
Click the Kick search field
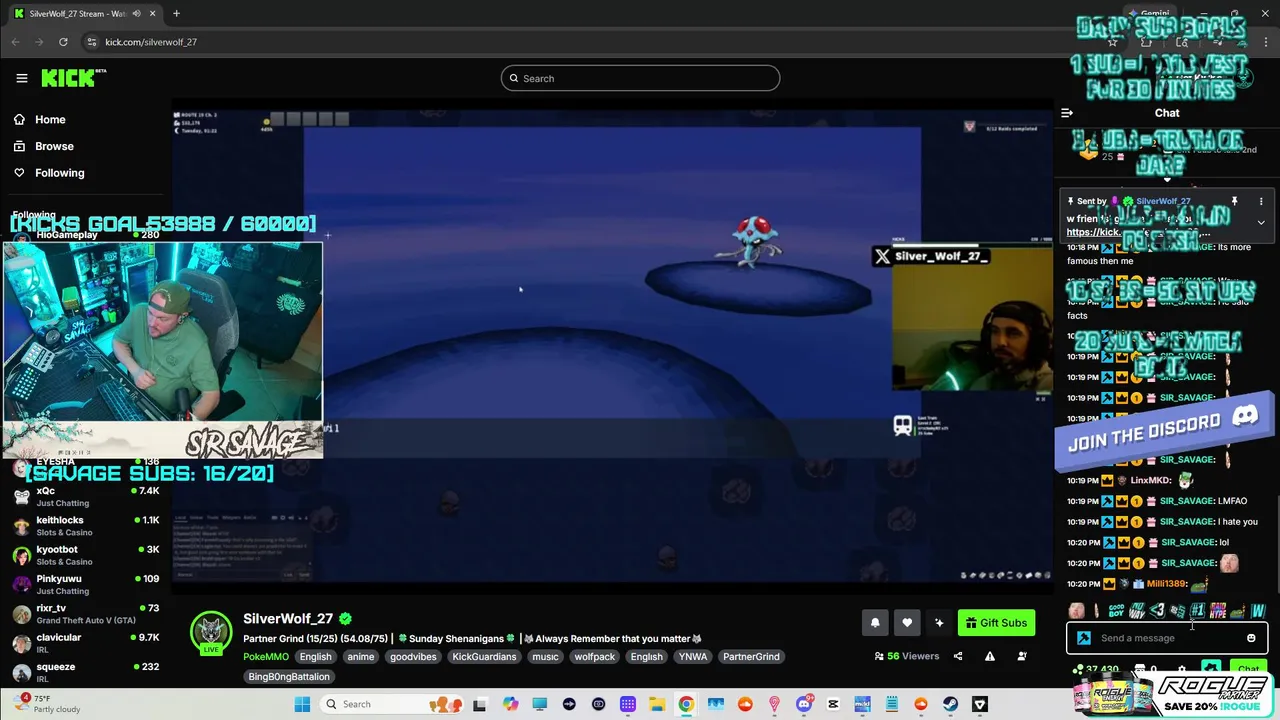pos(640,78)
